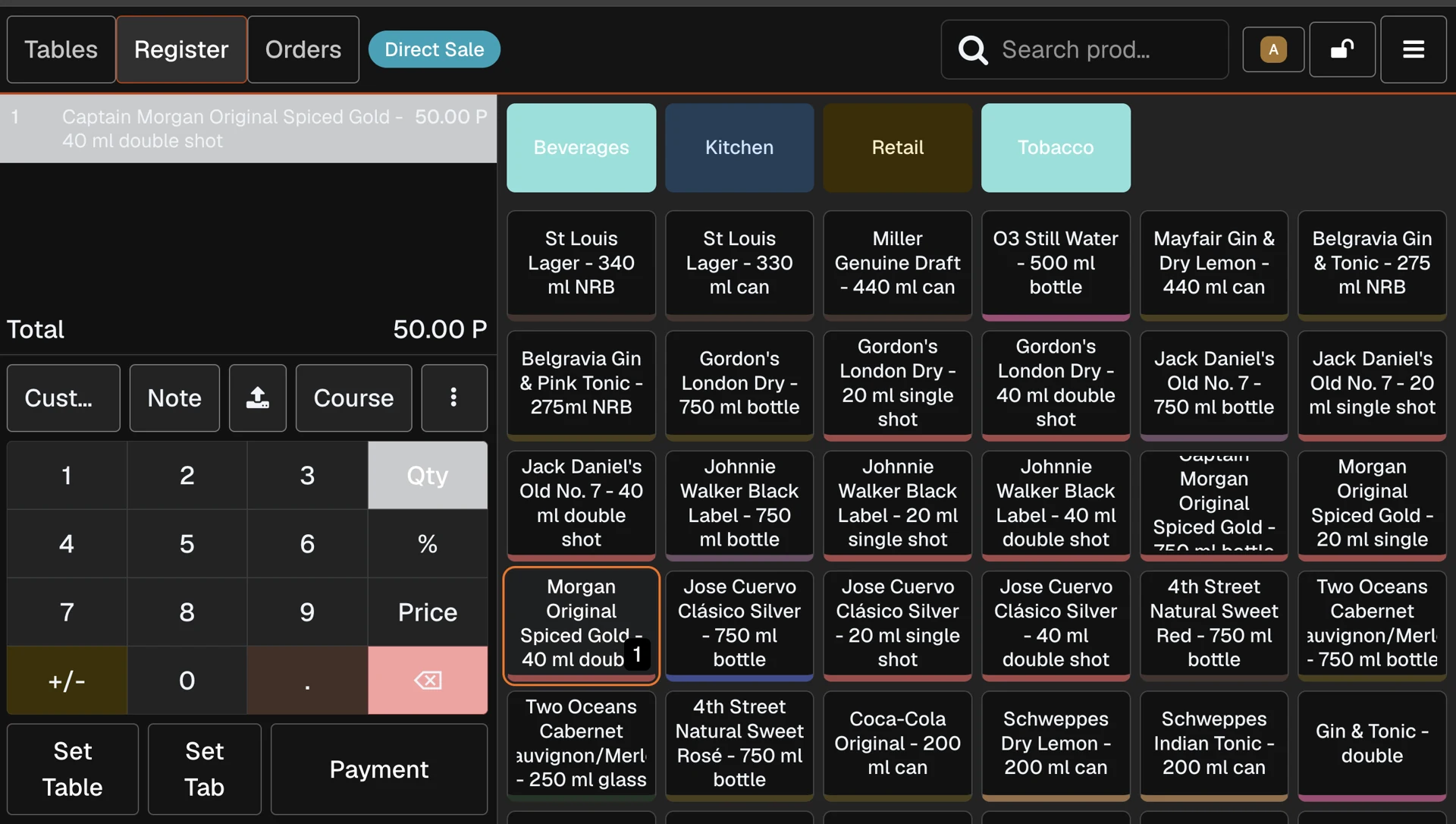Open the Payment screen
Image resolution: width=1456 pixels, height=824 pixels.
[379, 769]
